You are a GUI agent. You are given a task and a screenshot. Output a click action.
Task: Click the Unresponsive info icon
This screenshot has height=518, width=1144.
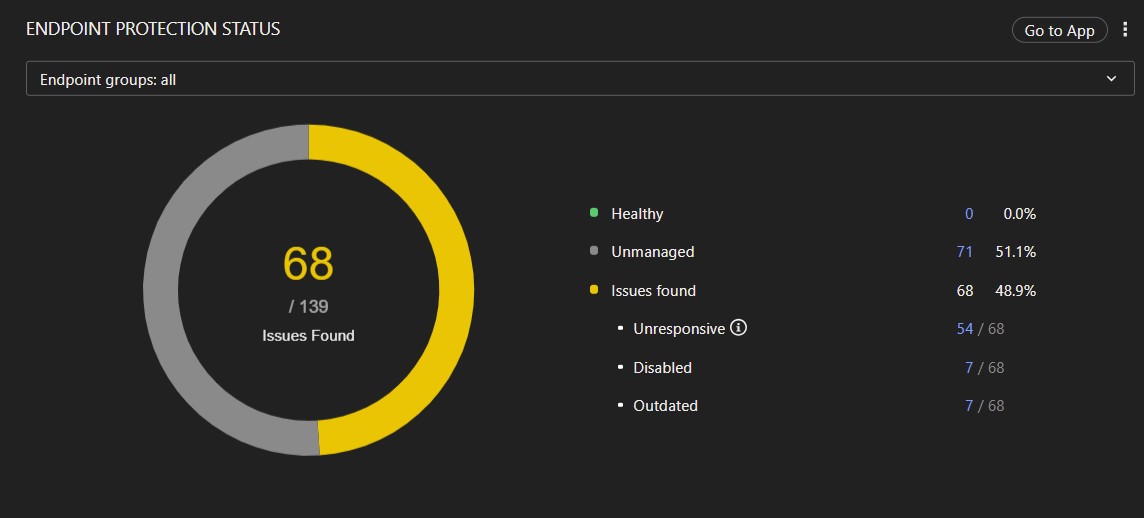pyautogui.click(x=739, y=328)
